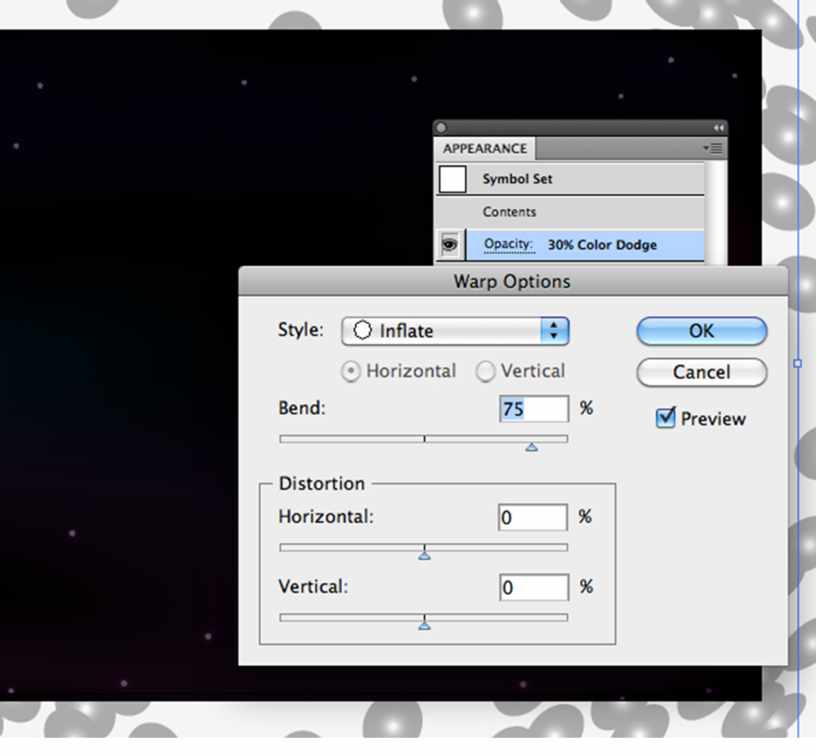The height and width of the screenshot is (756, 816).
Task: Click the Inflate style circle icon
Action: [x=362, y=330]
